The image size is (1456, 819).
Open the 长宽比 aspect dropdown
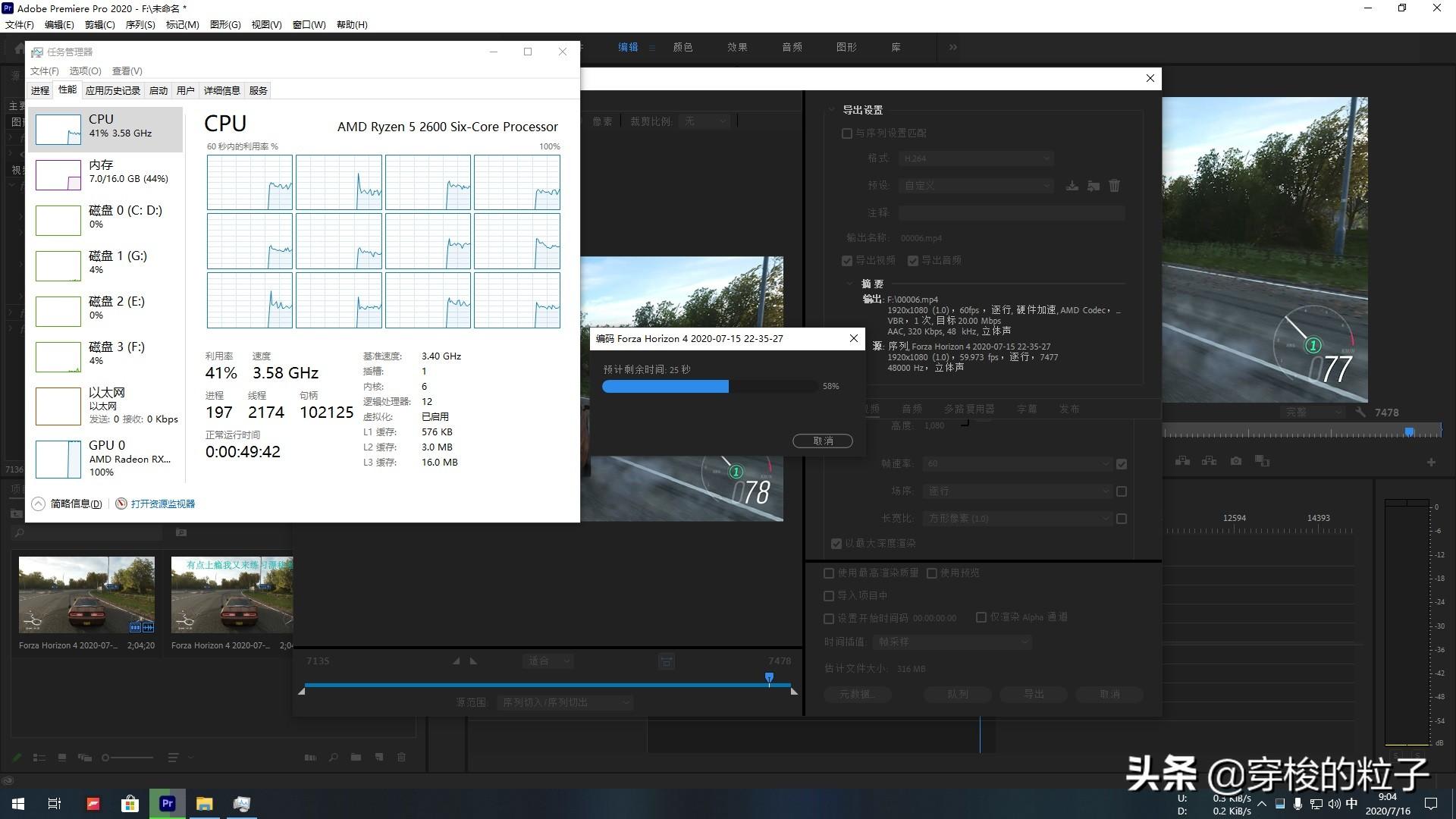click(1018, 519)
